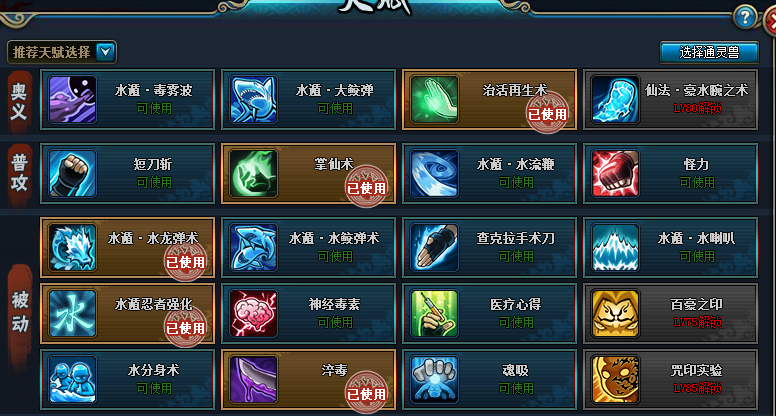Switch to the 被动 category tab
Image resolution: width=776 pixels, height=416 pixels.
[20, 312]
